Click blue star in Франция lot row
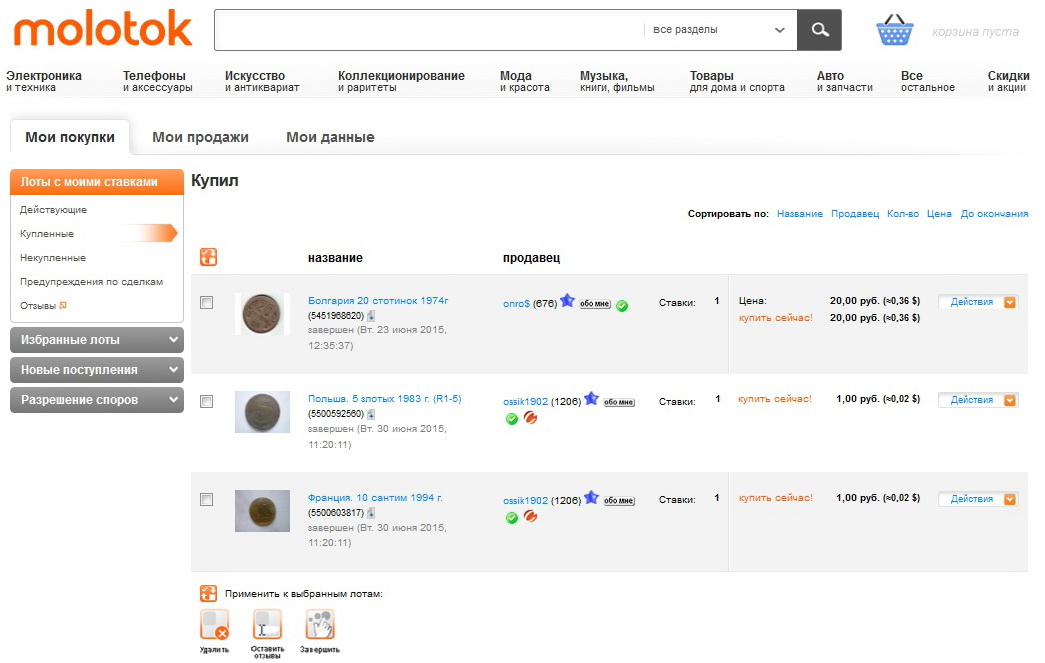The height and width of the screenshot is (663, 1045). point(591,498)
